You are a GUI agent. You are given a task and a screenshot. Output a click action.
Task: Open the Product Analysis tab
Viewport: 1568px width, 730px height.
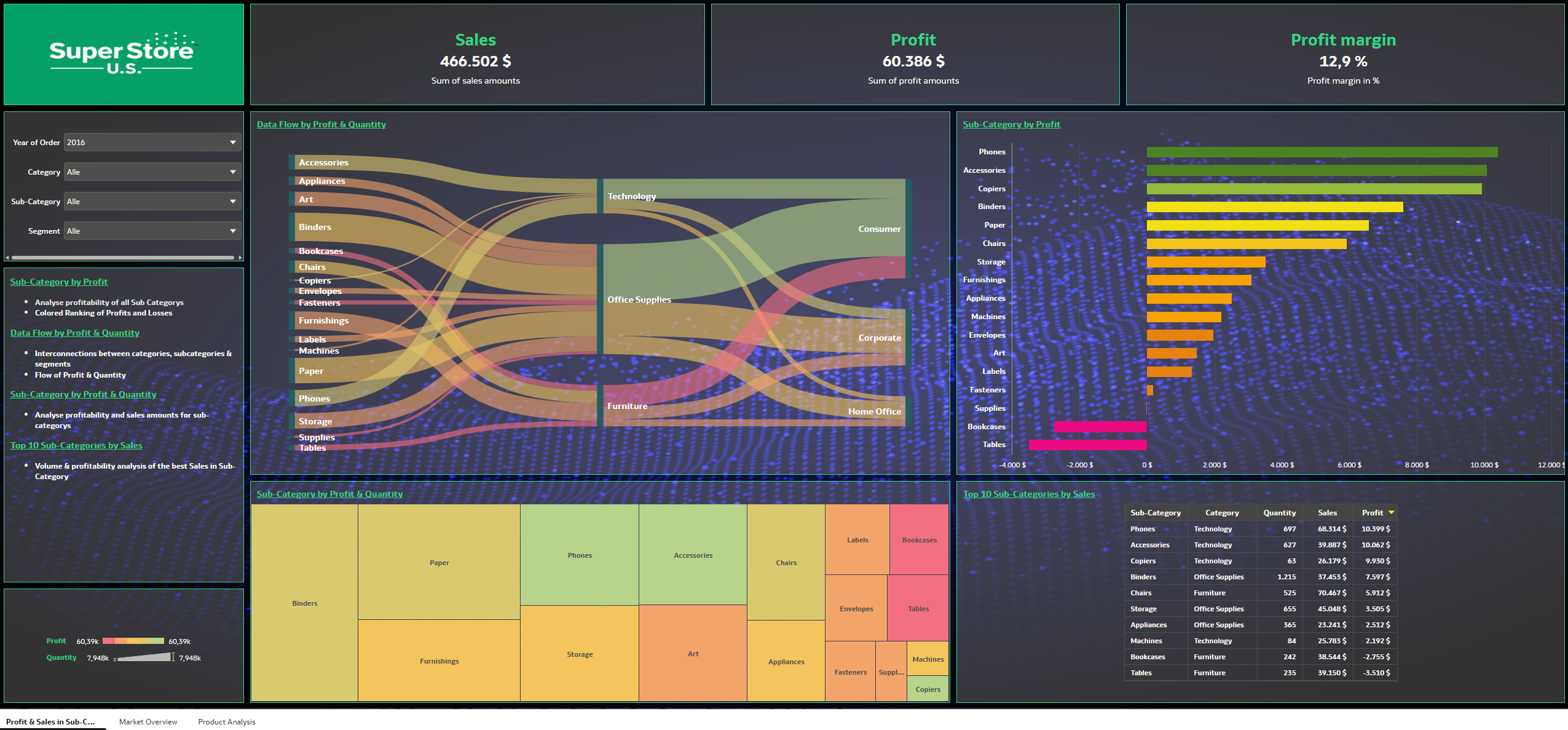(x=226, y=721)
